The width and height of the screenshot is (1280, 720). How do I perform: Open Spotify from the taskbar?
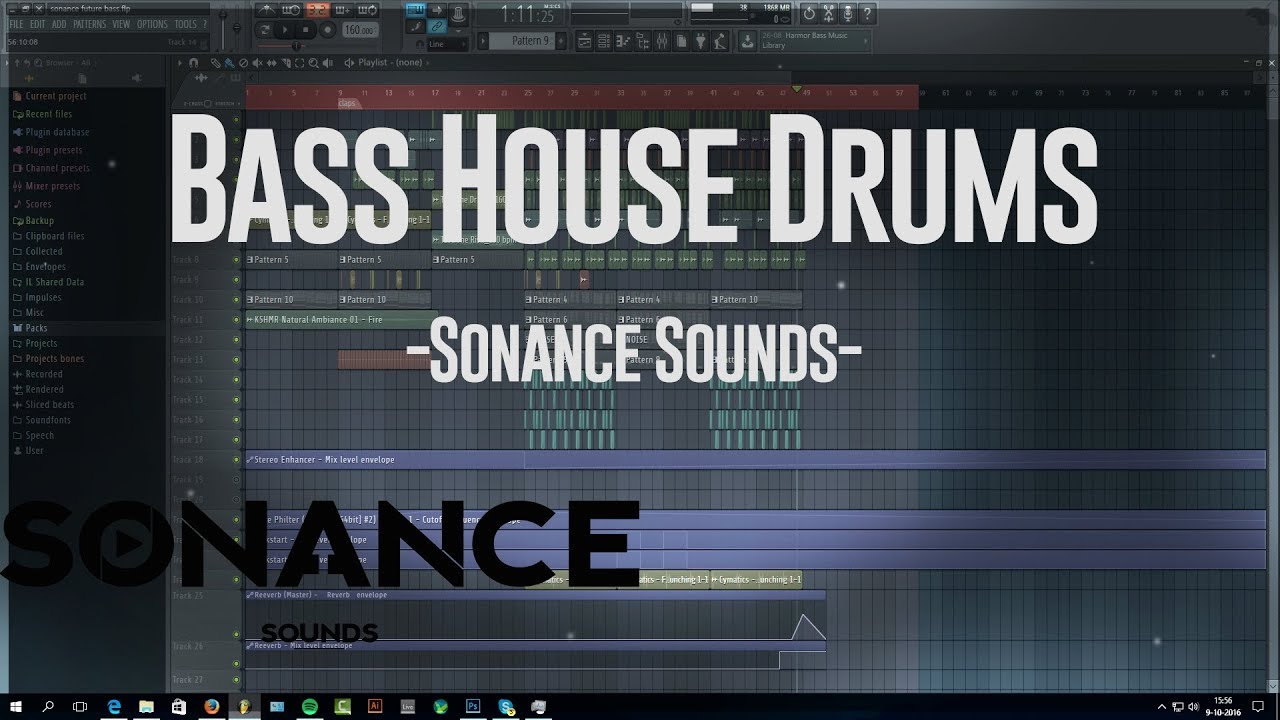coord(308,706)
